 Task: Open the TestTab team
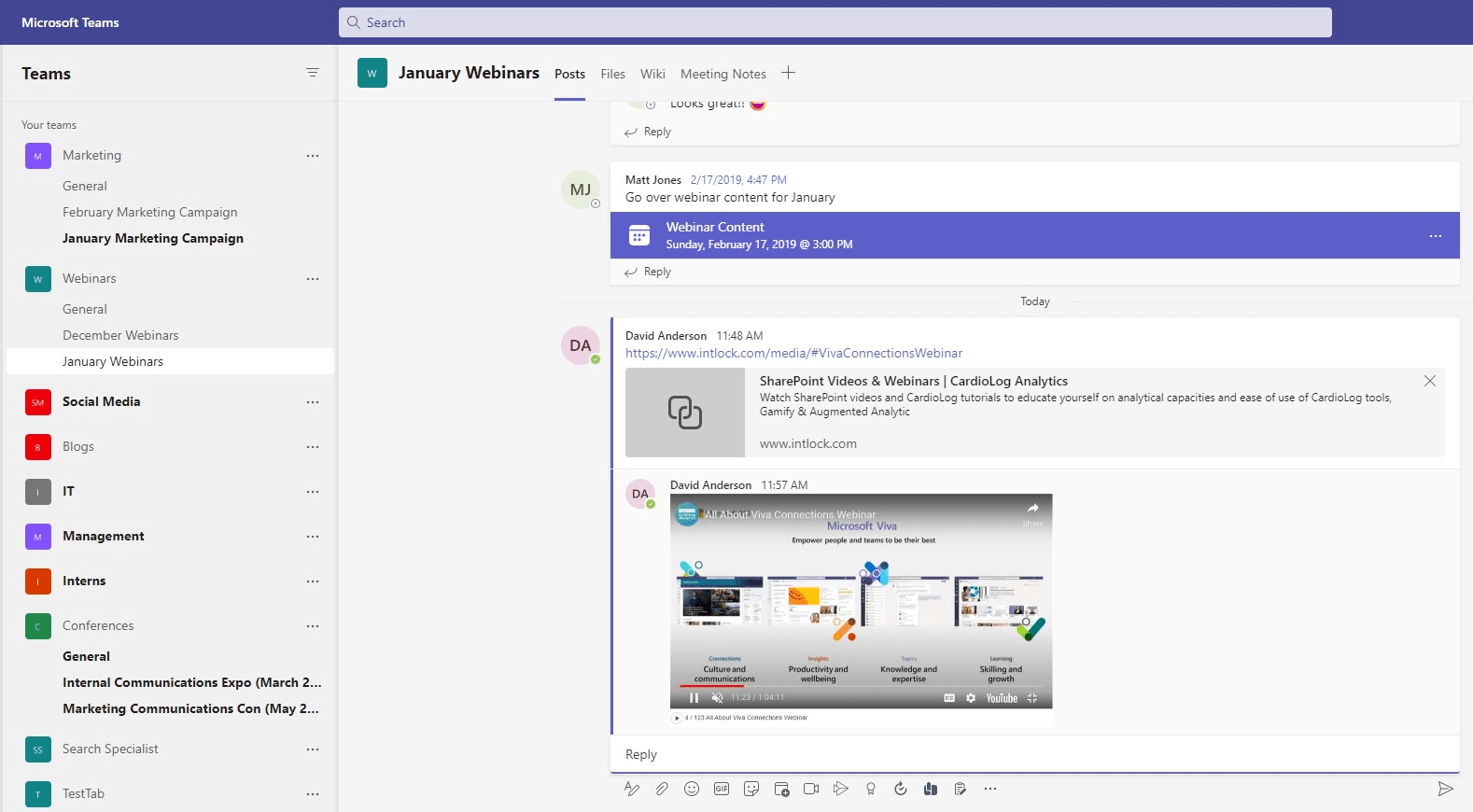(x=83, y=793)
